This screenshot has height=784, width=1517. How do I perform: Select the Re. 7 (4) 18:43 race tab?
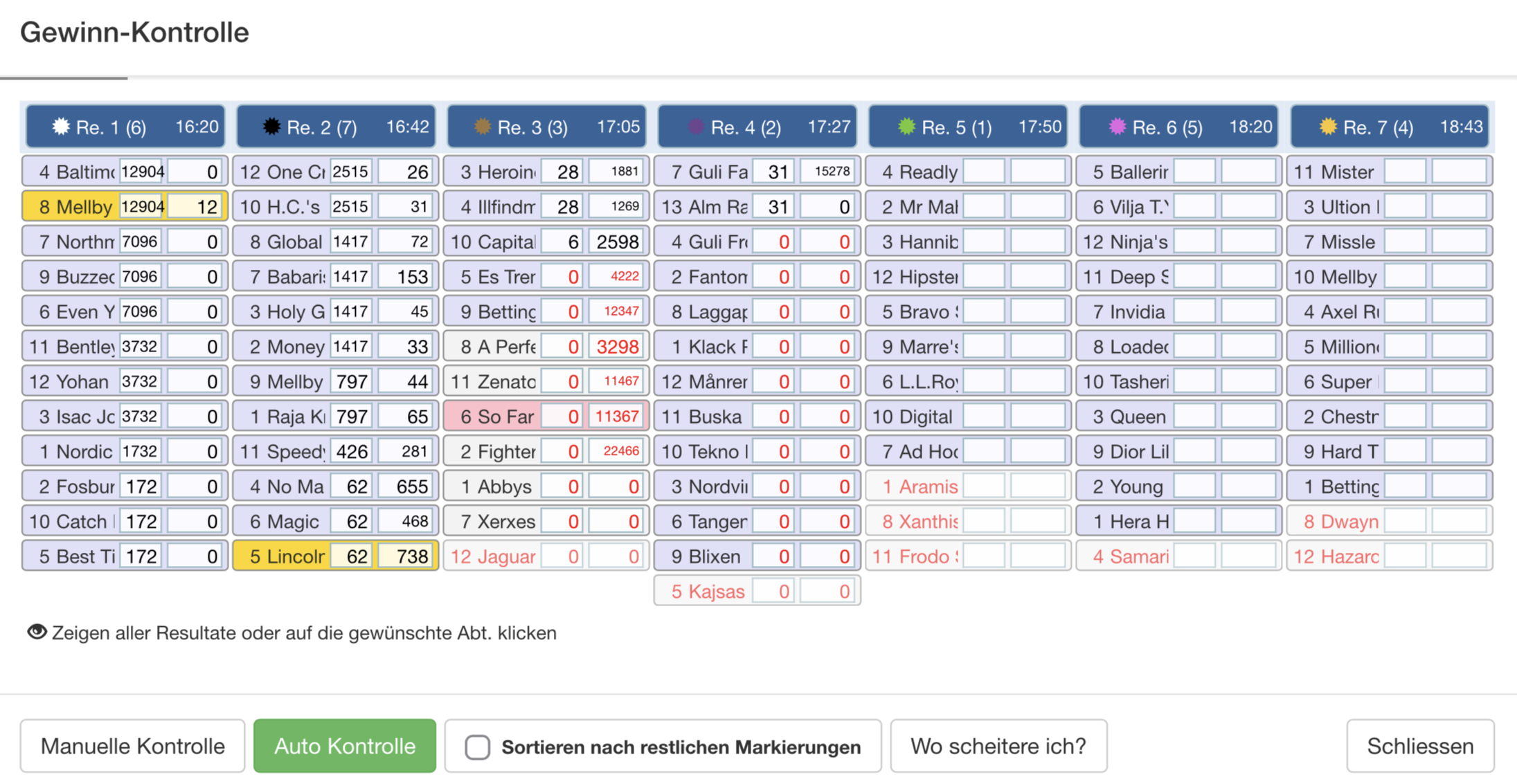point(1389,127)
